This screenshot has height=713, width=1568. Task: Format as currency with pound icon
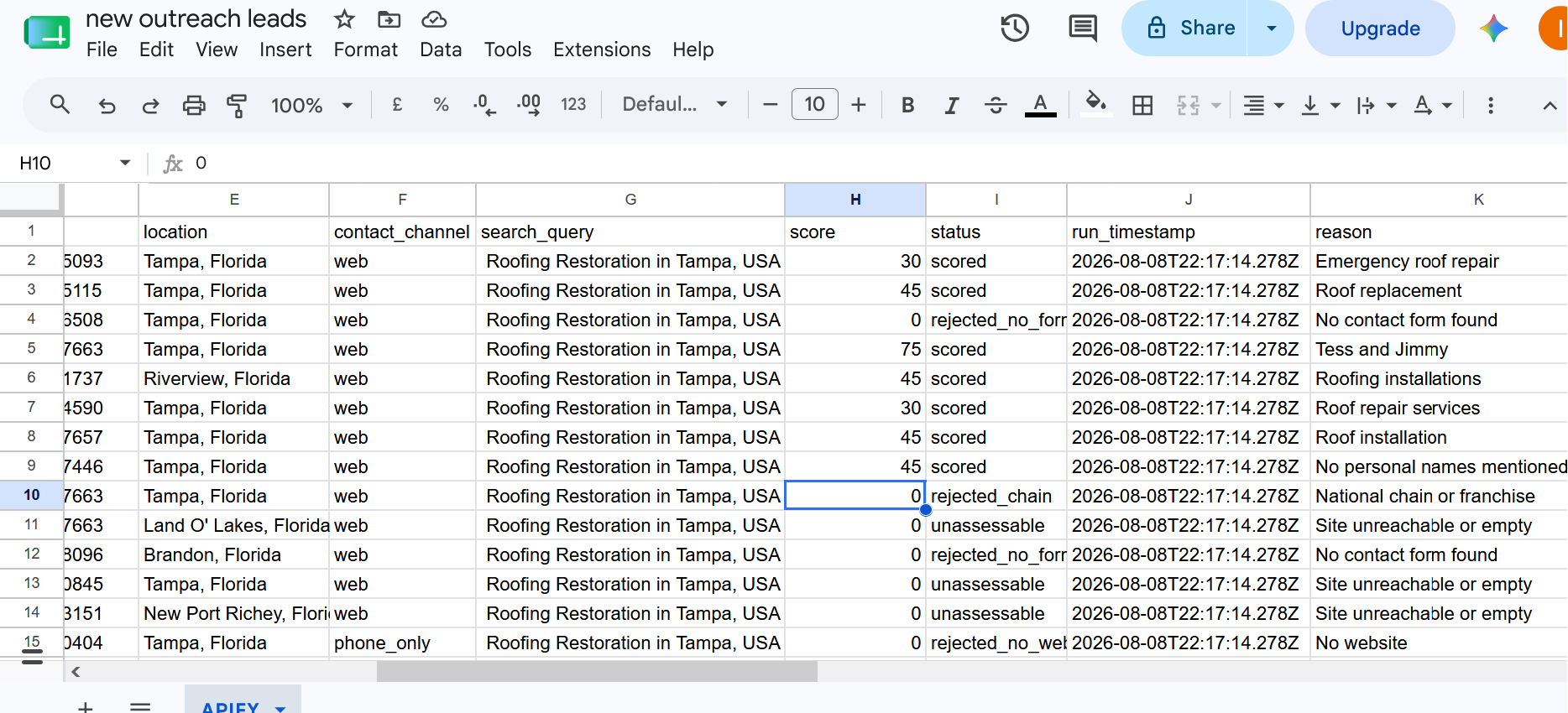click(397, 105)
